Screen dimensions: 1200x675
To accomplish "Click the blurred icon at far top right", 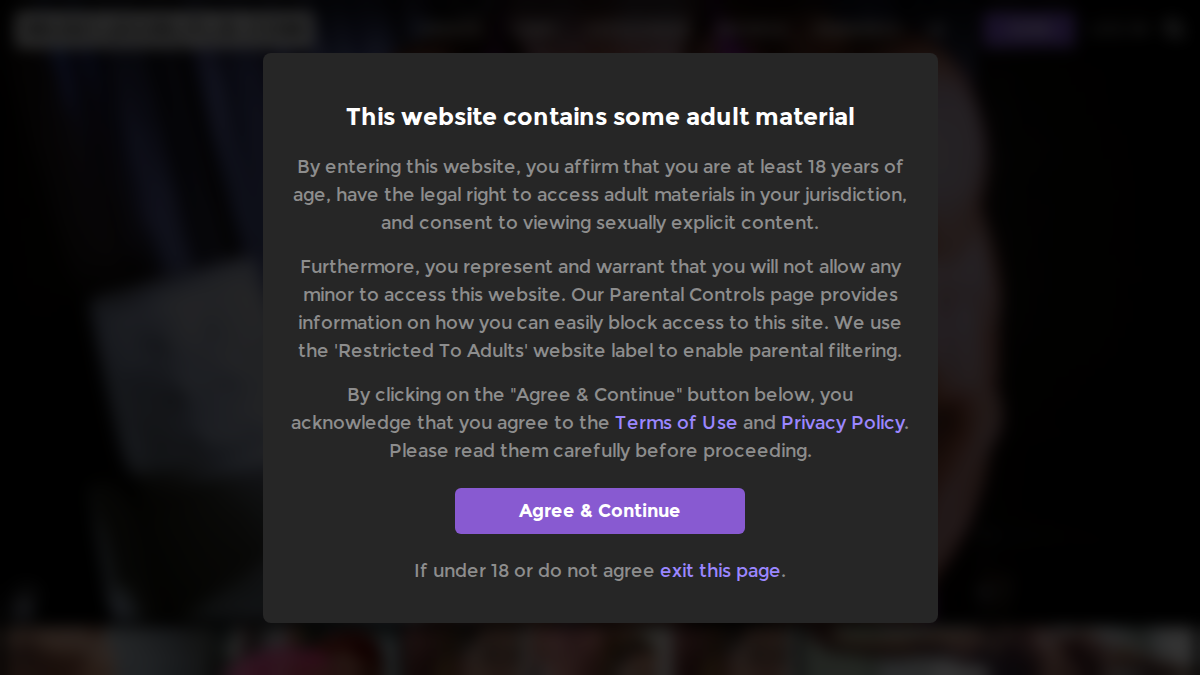I will [x=1174, y=29].
